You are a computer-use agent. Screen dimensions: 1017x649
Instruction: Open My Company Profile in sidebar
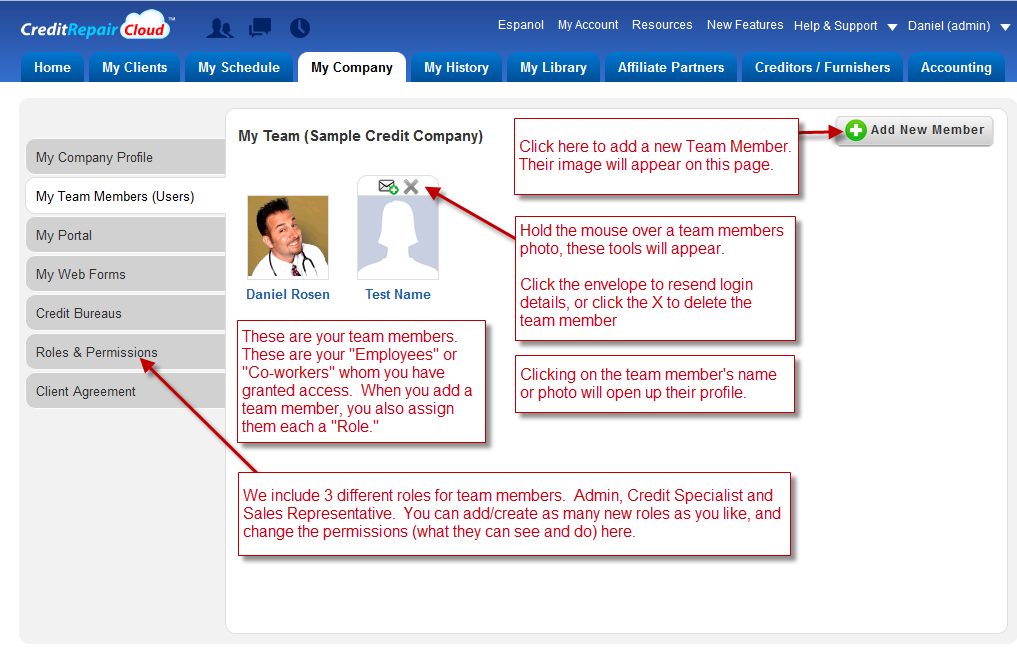(126, 158)
